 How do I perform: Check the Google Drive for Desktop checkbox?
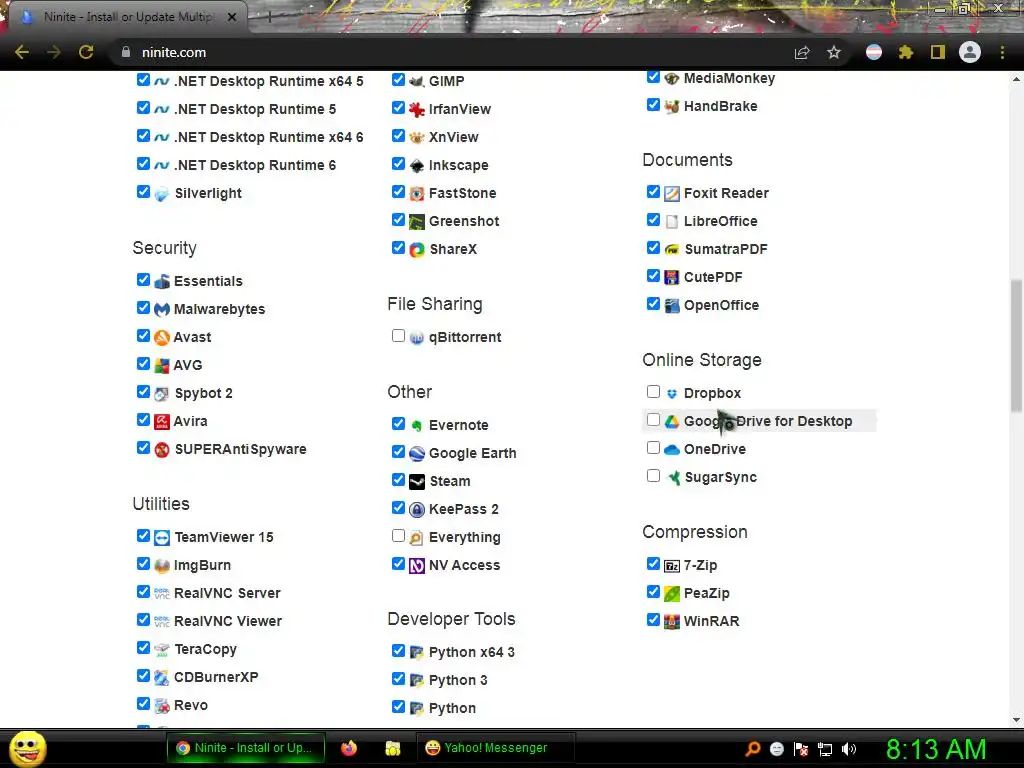point(653,420)
